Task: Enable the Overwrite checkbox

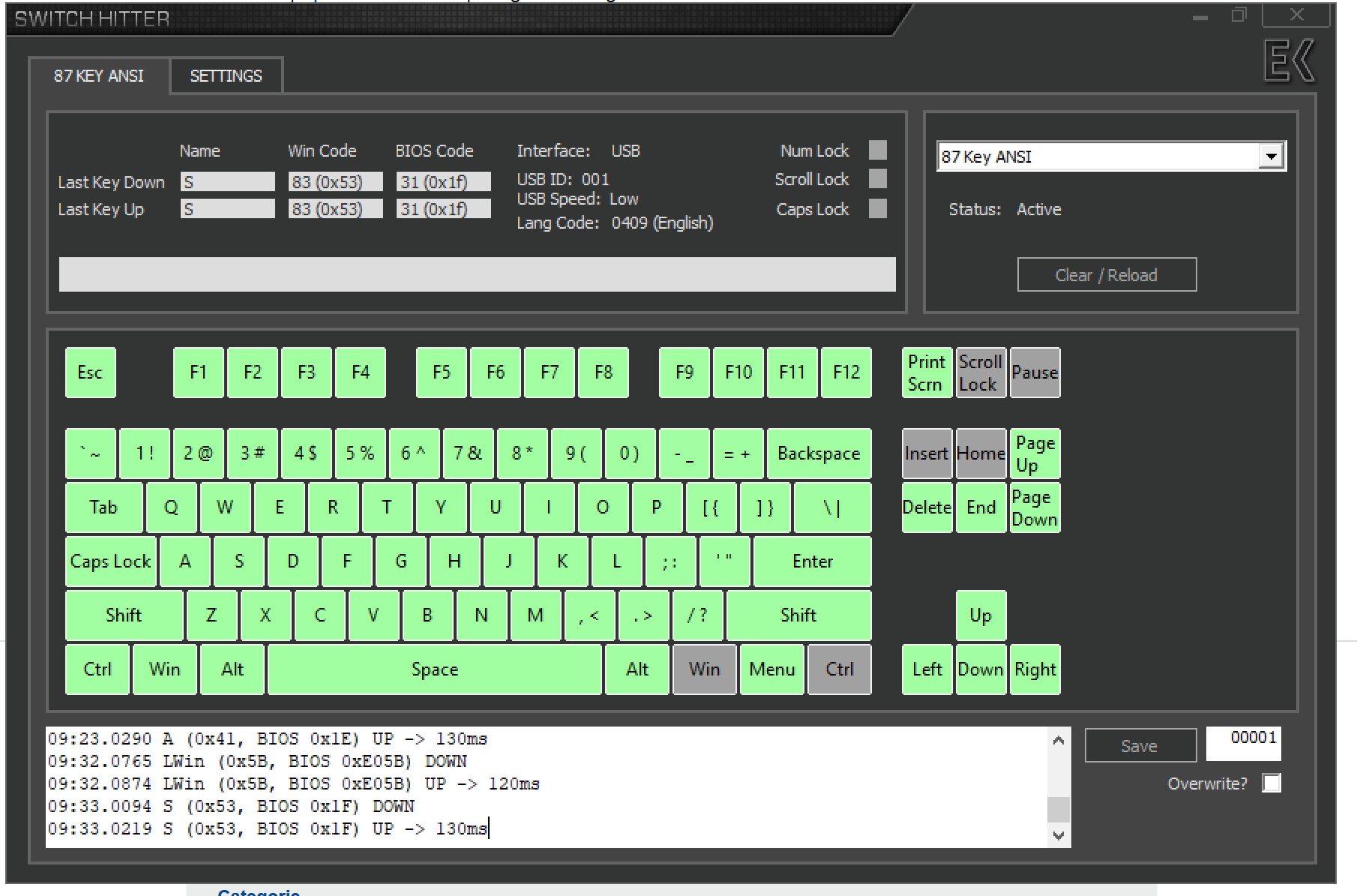Action: 1272,784
